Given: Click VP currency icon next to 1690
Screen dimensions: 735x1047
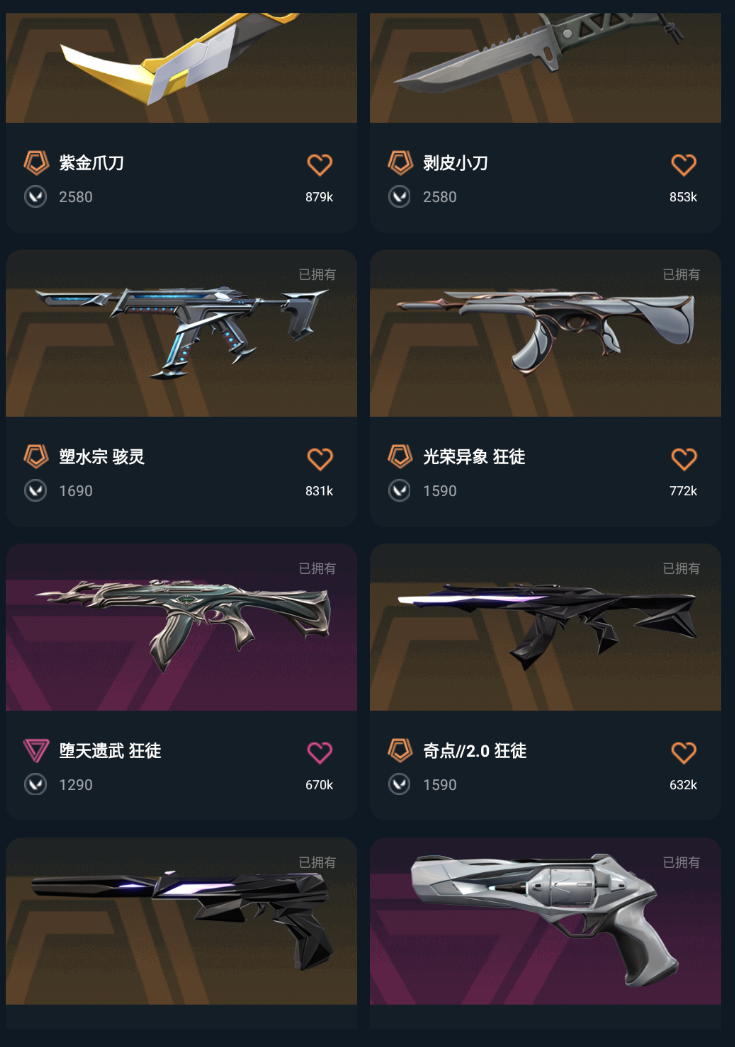Looking at the screenshot, I should pyautogui.click(x=35, y=491).
